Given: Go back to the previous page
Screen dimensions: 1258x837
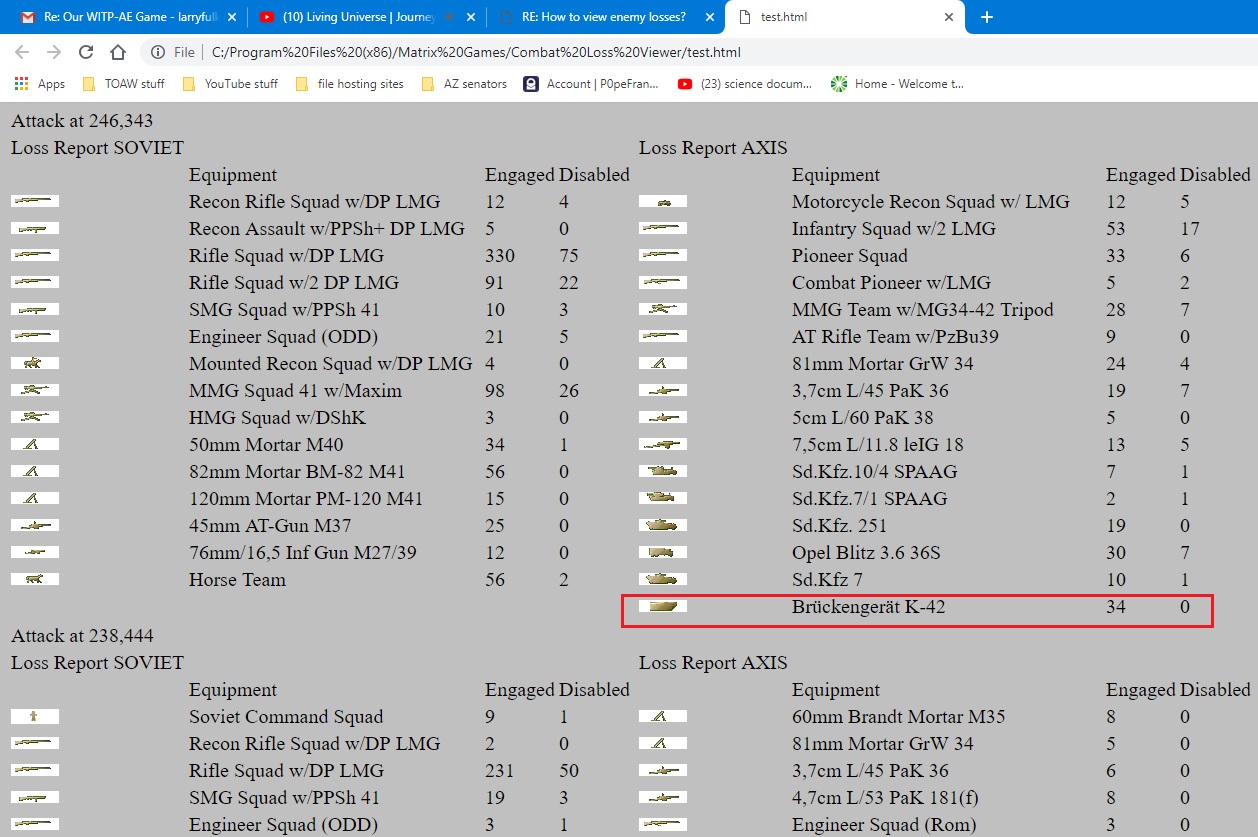Looking at the screenshot, I should (x=22, y=52).
